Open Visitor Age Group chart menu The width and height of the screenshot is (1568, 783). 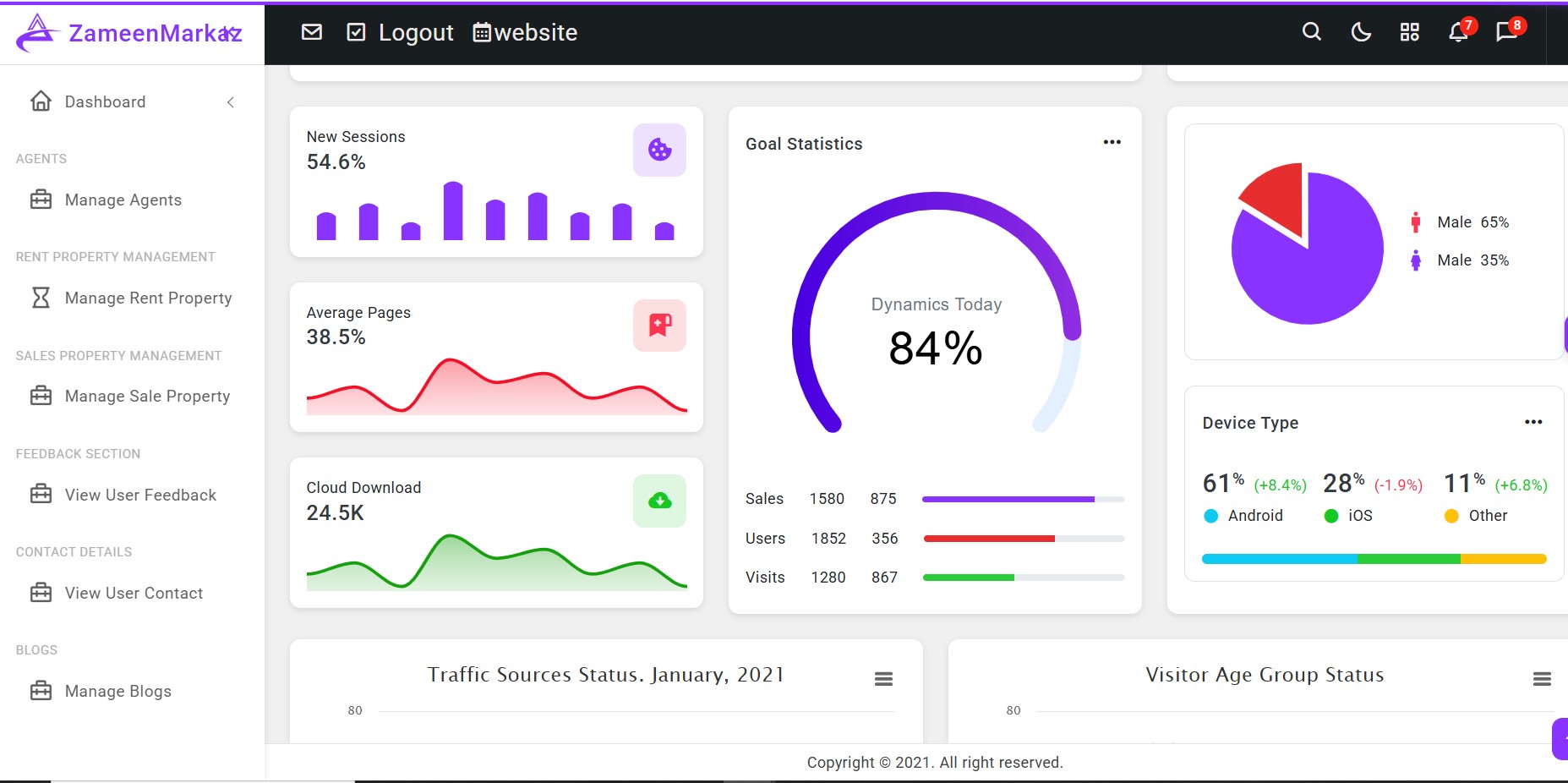(x=1542, y=679)
